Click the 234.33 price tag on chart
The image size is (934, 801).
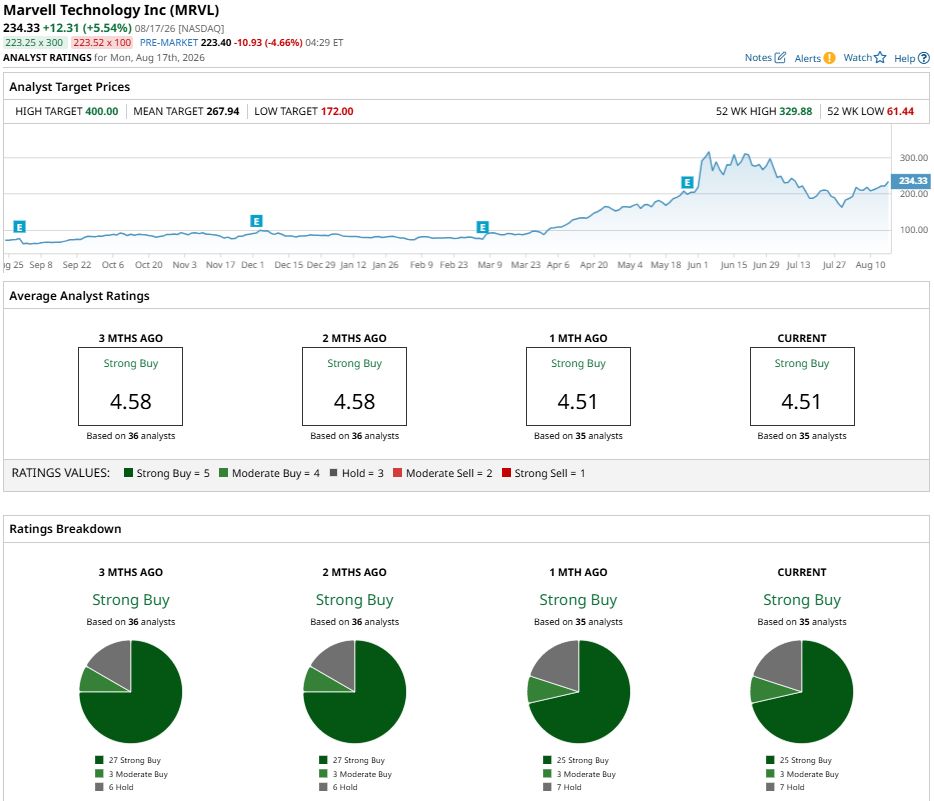point(911,180)
